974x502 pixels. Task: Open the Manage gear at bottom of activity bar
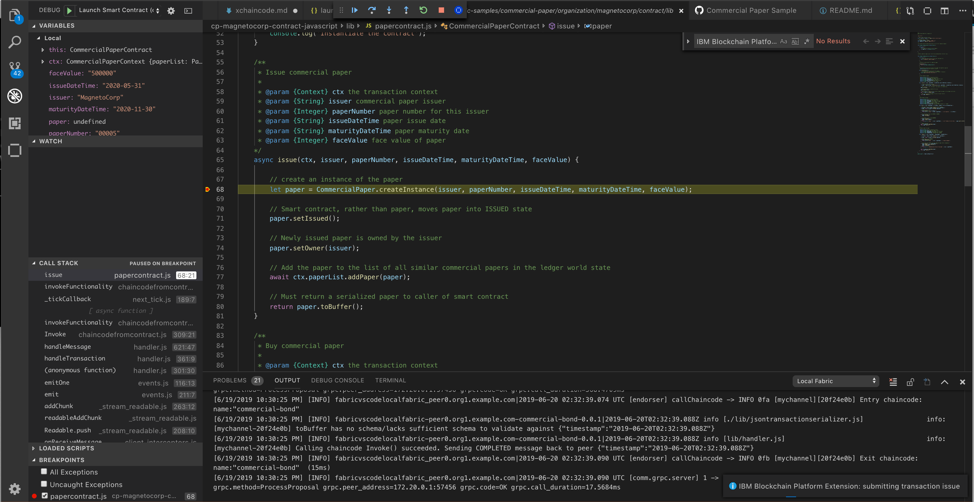click(x=14, y=488)
